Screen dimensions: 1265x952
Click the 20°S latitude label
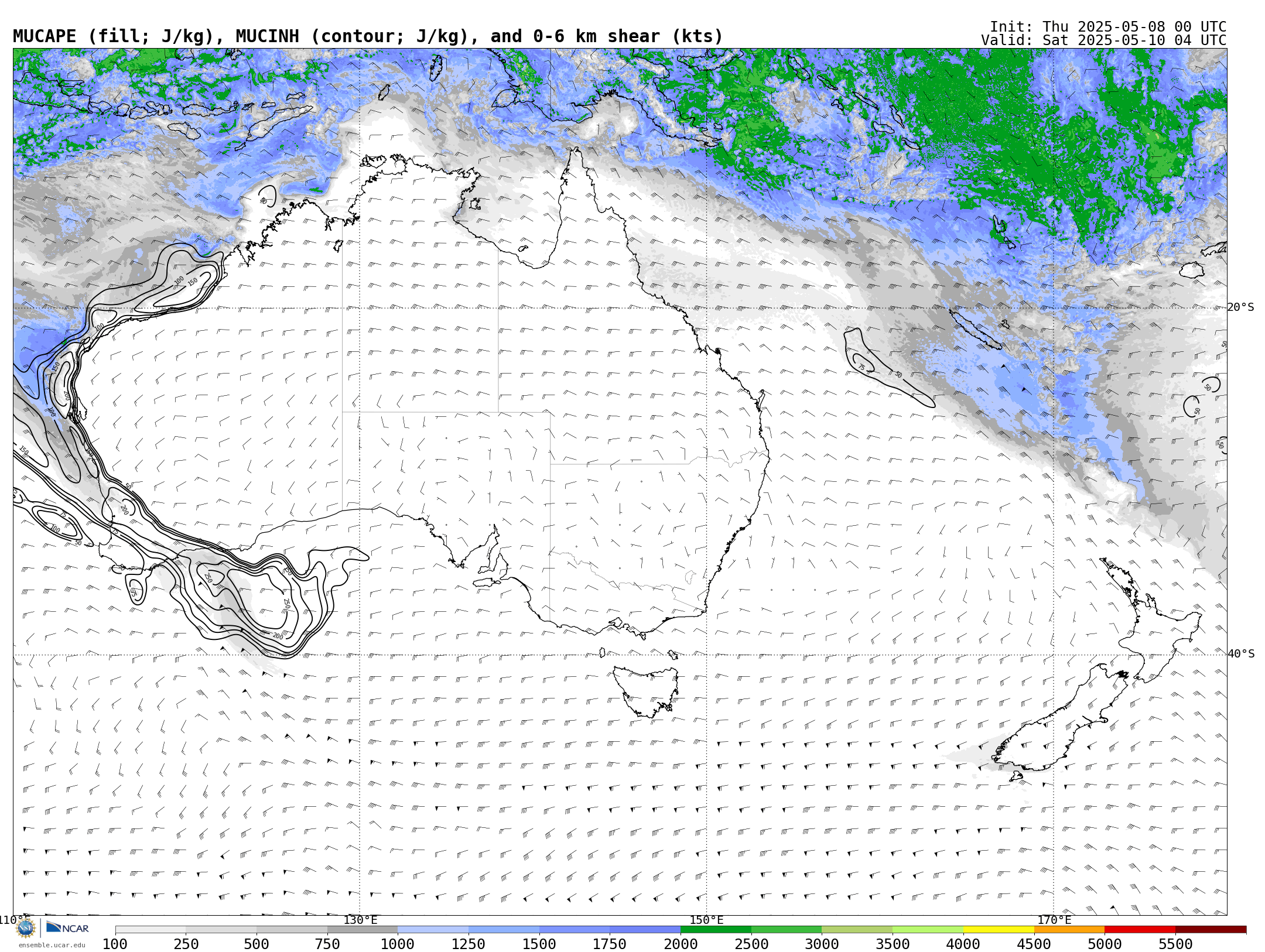(x=1240, y=307)
